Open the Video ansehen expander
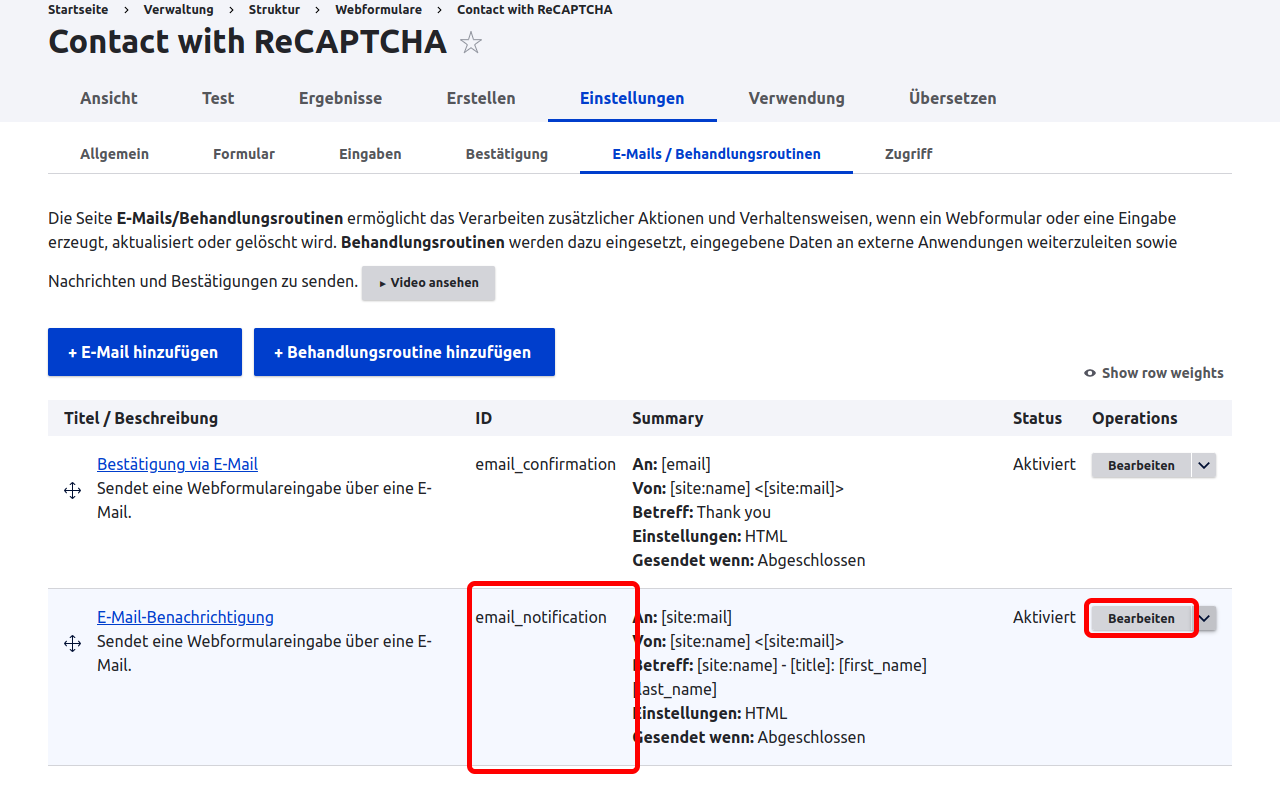Image resolution: width=1280 pixels, height=786 pixels. (428, 283)
